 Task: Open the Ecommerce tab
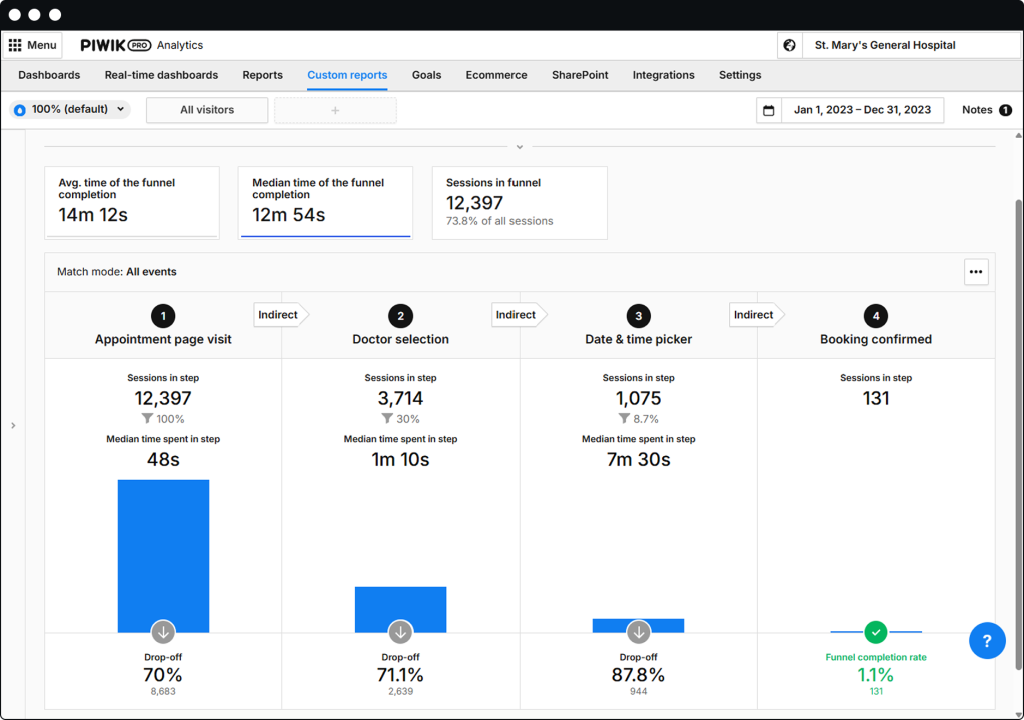click(x=496, y=75)
